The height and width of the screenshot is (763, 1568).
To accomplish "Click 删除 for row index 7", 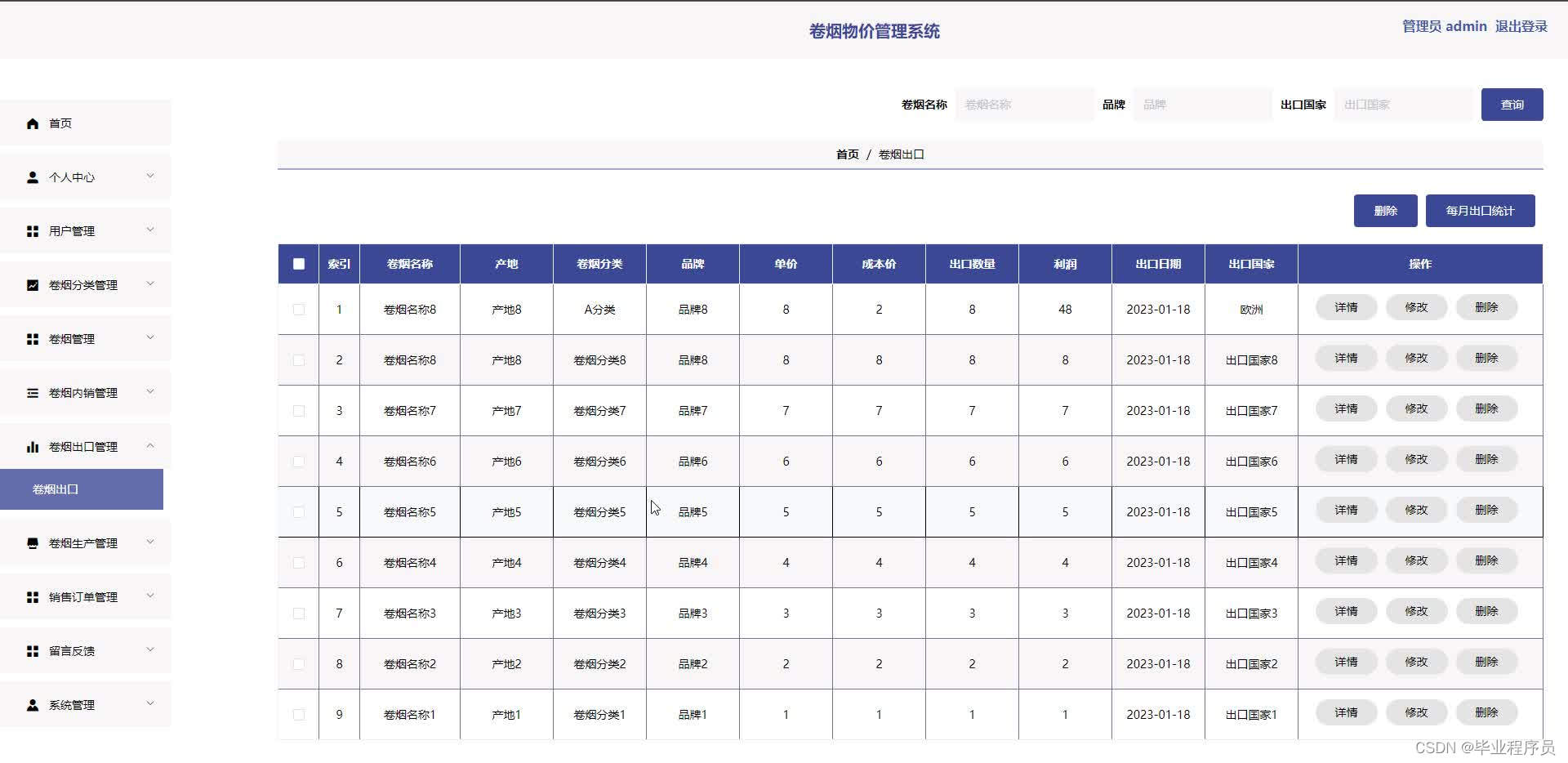I will [1486, 612].
